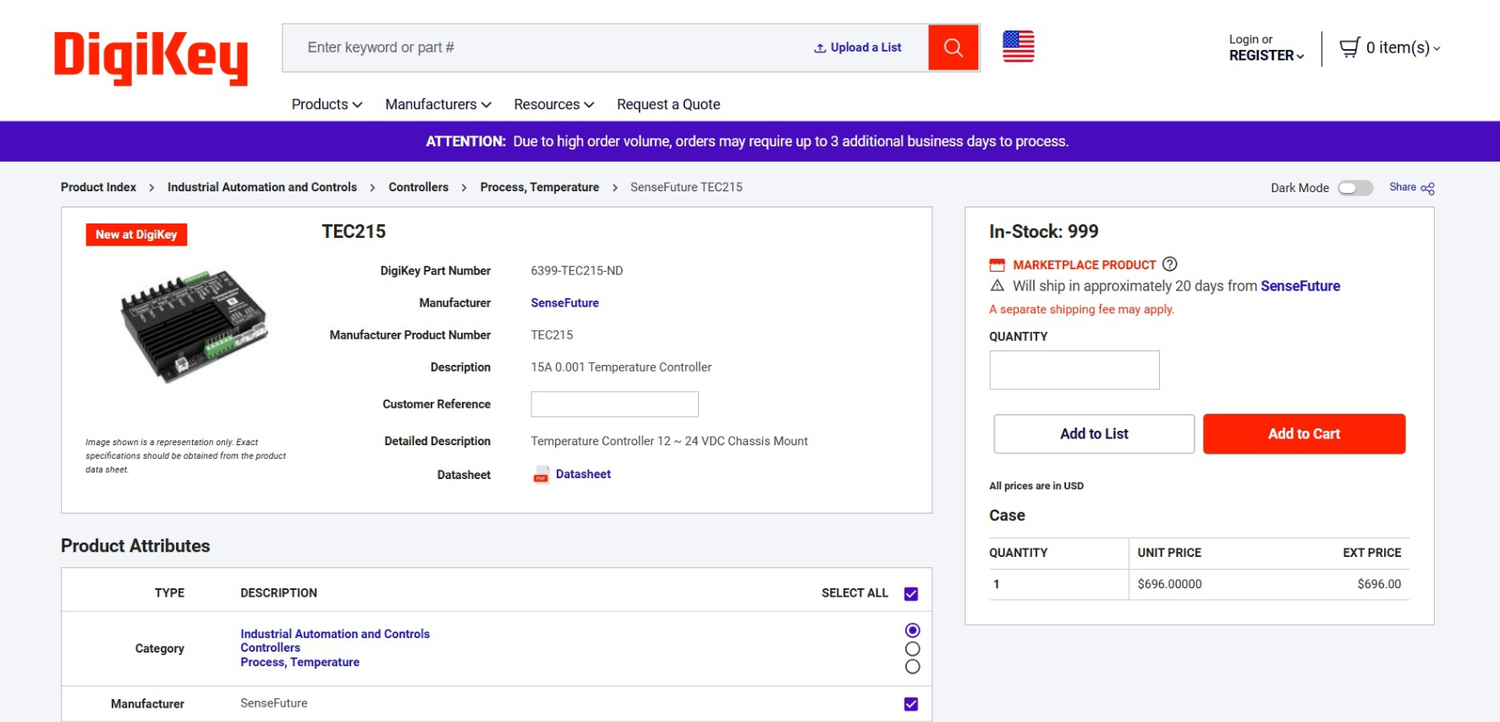Click the Share icon

point(1428,188)
